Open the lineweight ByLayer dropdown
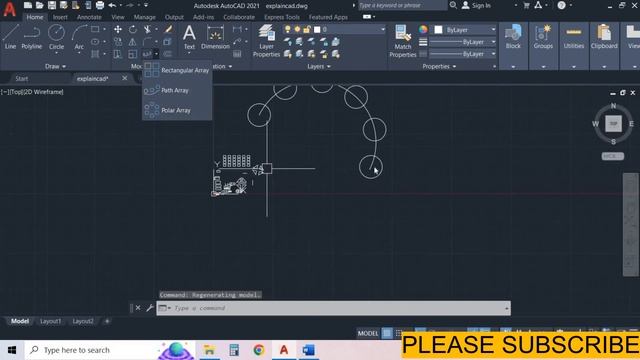Screen dimensions: 640x360 (x=493, y=42)
